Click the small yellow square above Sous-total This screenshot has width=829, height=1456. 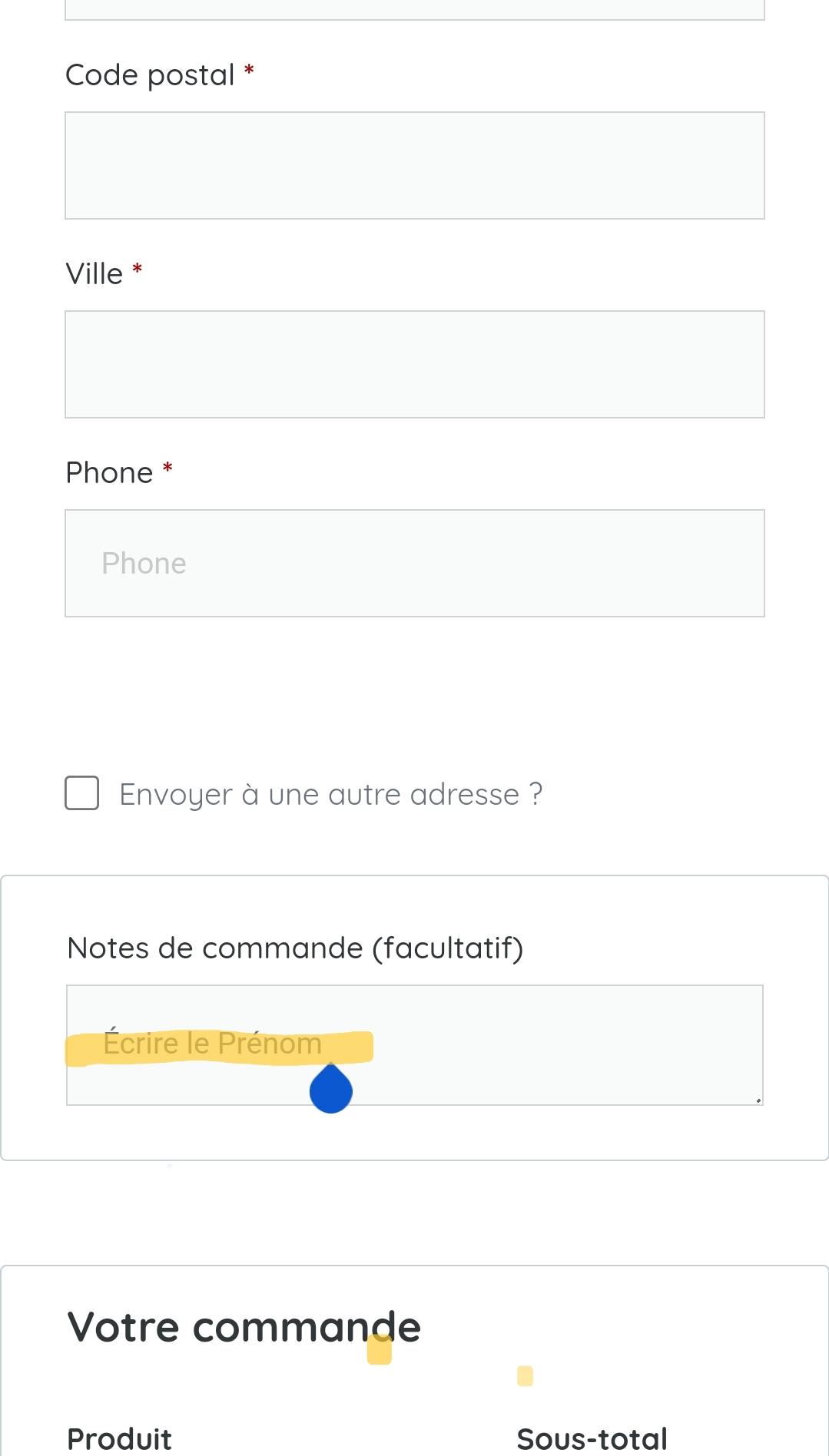point(526,1375)
